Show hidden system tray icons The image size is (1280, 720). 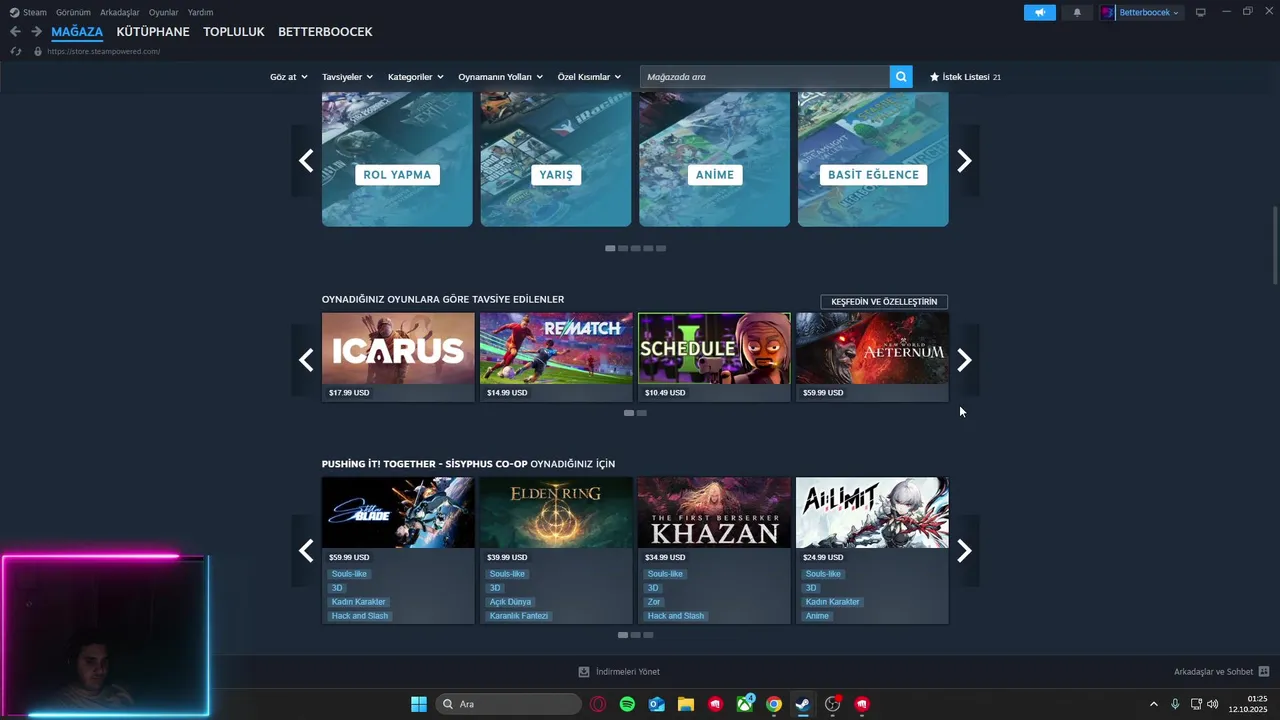pyautogui.click(x=1153, y=704)
